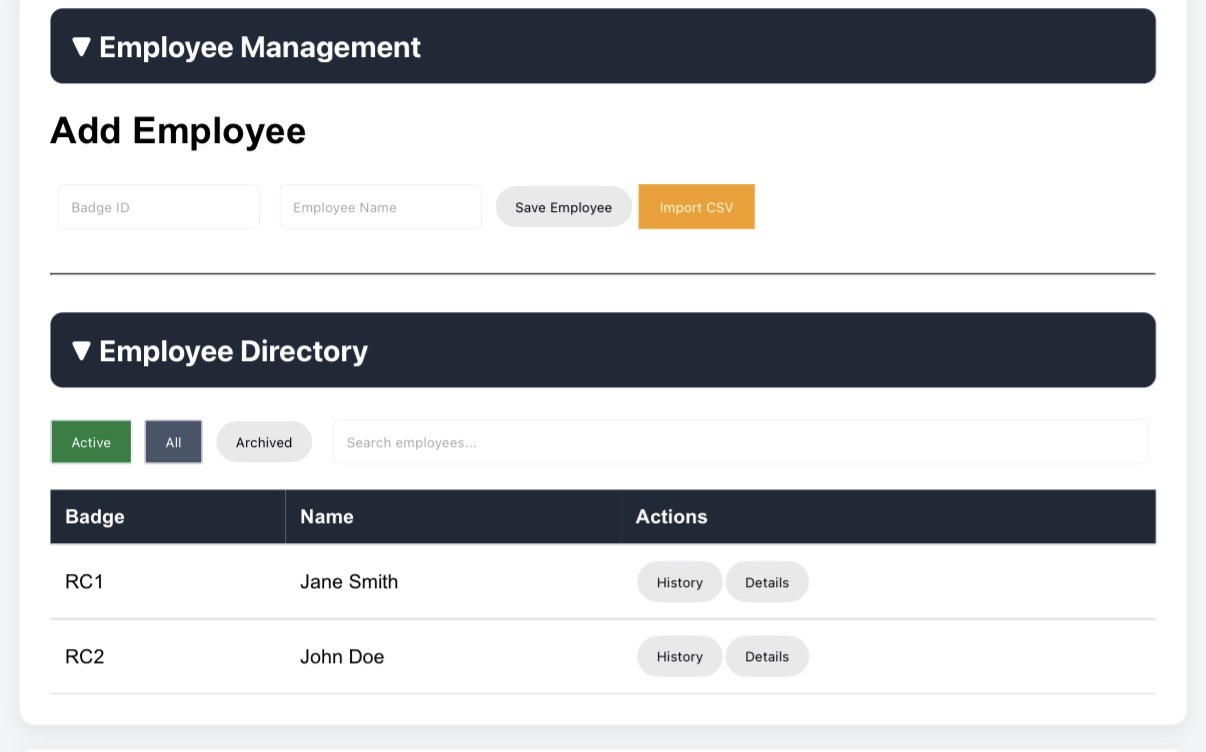Open Details for Jane Smith
Image resolution: width=1206 pixels, height=752 pixels.
[767, 582]
